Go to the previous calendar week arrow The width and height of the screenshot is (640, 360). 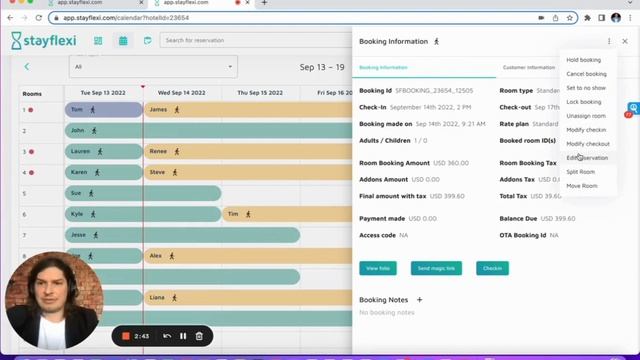click(27, 67)
